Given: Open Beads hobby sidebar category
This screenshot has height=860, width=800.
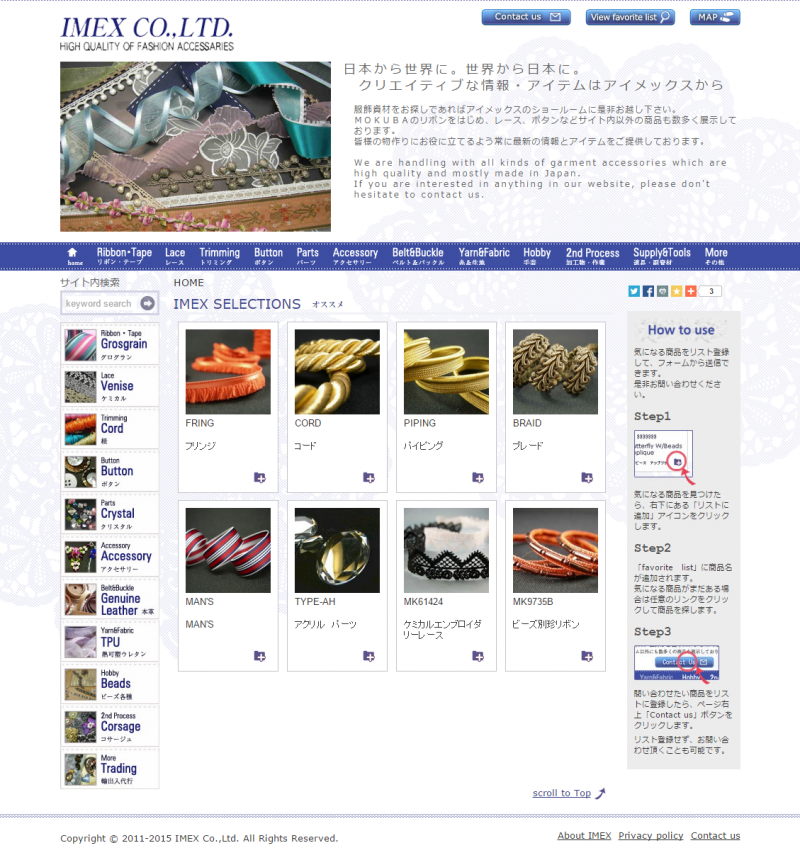Looking at the screenshot, I should (x=110, y=683).
